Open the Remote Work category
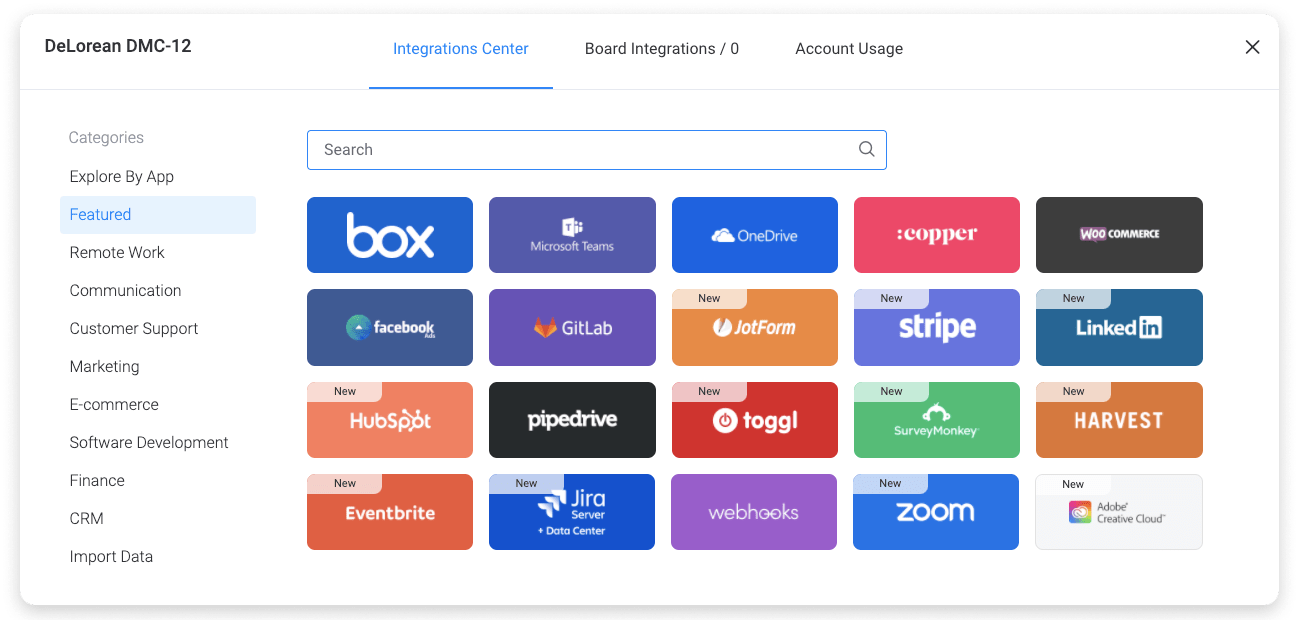The width and height of the screenshot is (1299, 620). click(158, 253)
